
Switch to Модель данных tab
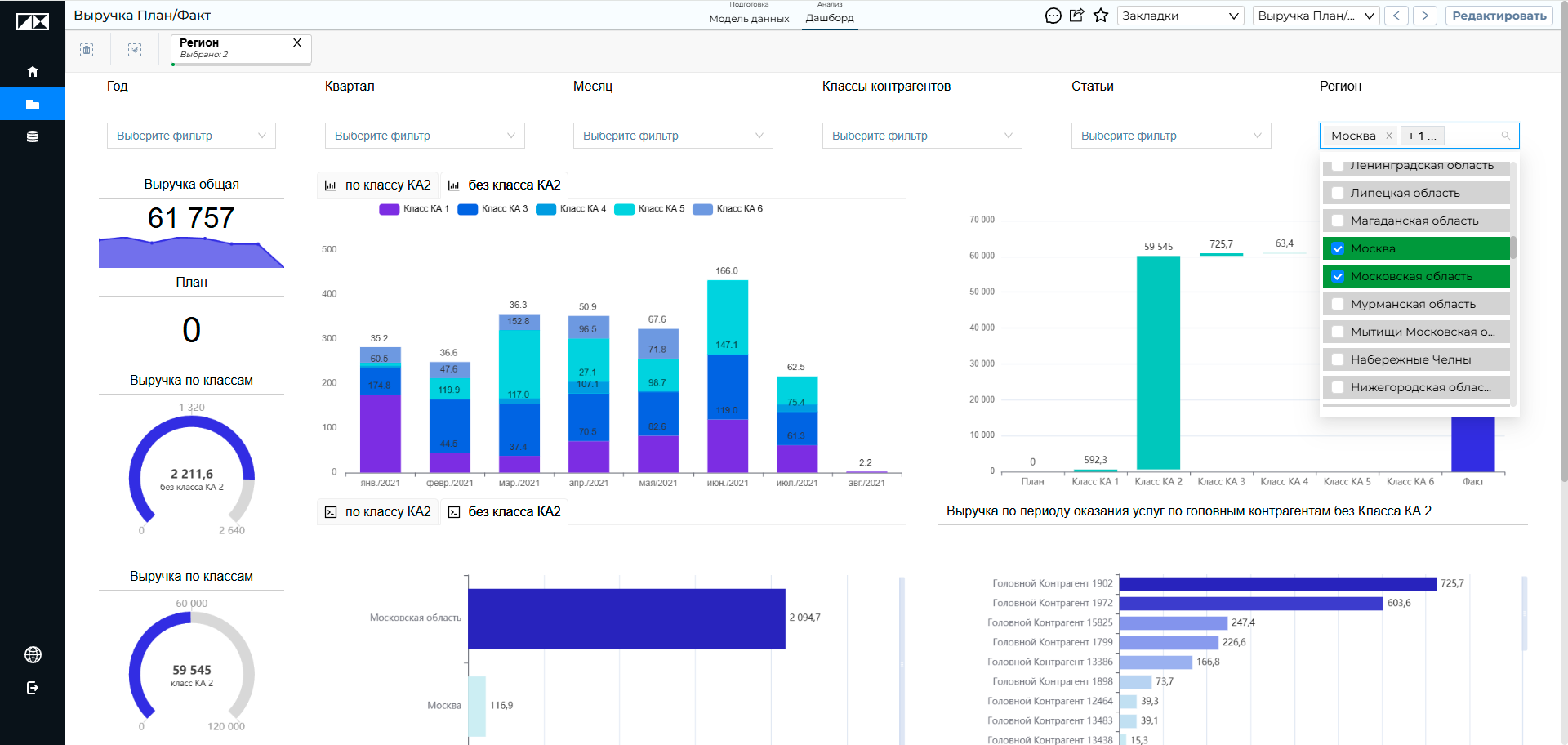point(749,18)
